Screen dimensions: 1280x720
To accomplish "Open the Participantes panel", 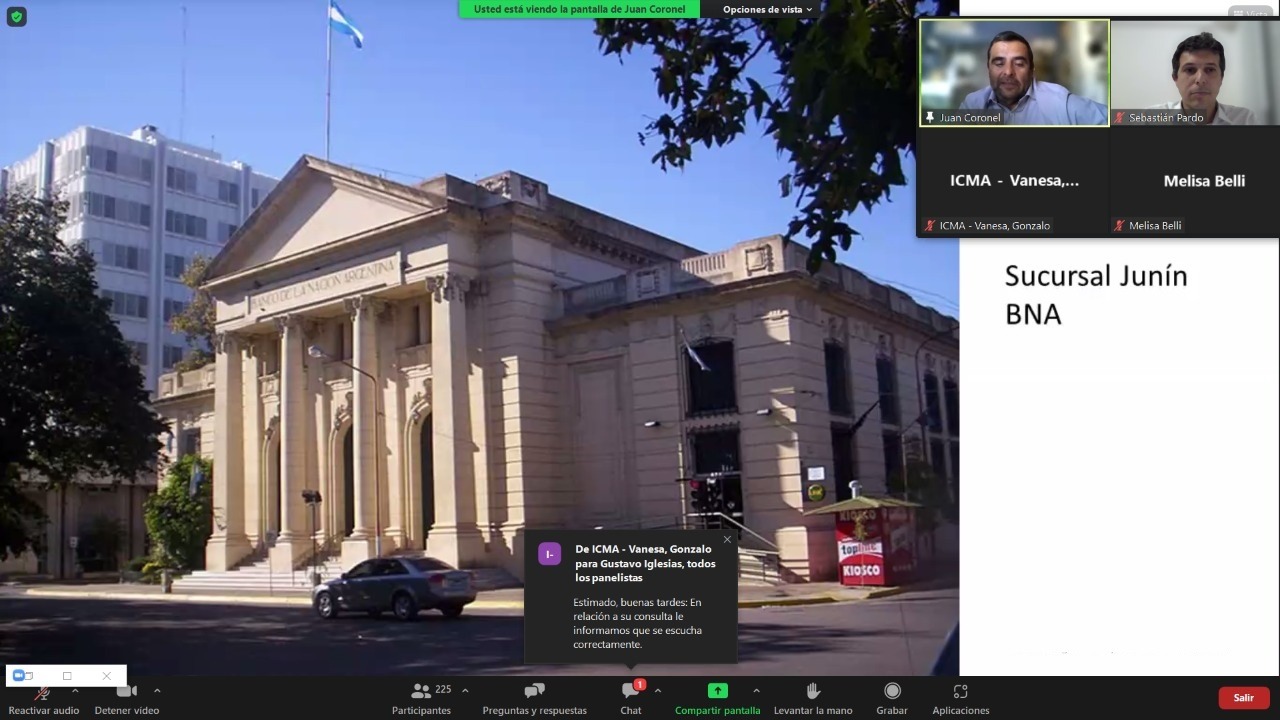I will point(421,698).
